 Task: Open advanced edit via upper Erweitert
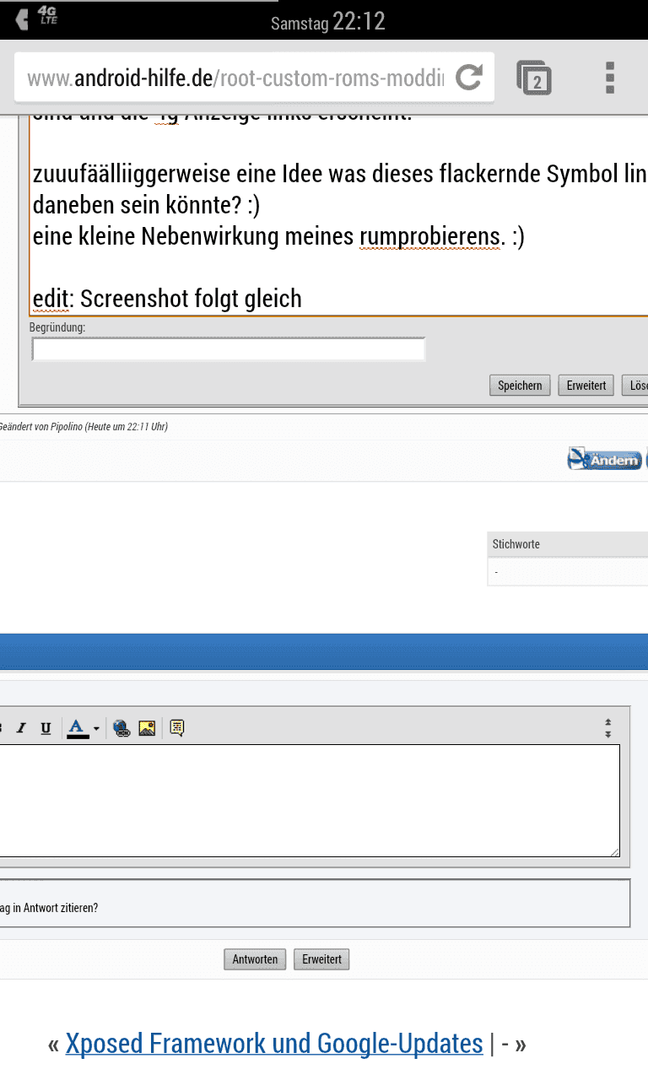(x=586, y=386)
